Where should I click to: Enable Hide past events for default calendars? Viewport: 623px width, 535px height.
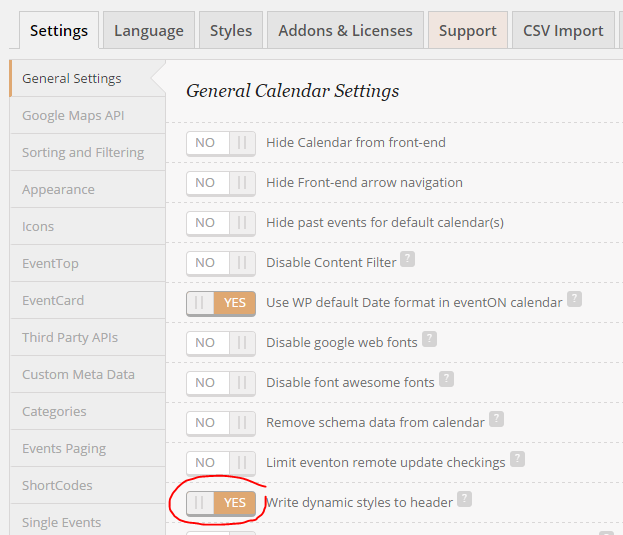(221, 223)
